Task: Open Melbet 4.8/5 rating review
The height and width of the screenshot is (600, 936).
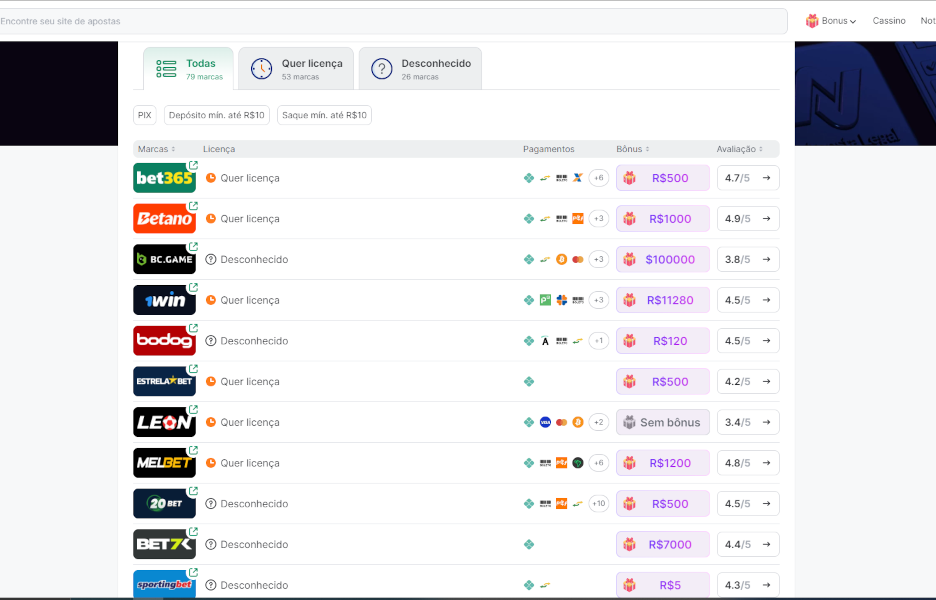Action: pyautogui.click(x=748, y=463)
